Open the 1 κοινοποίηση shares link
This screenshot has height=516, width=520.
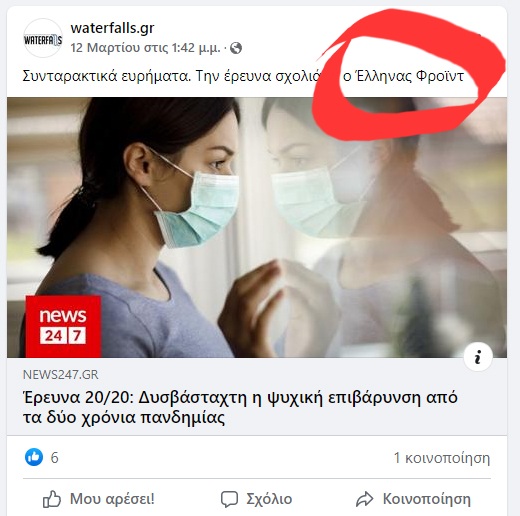click(x=442, y=458)
